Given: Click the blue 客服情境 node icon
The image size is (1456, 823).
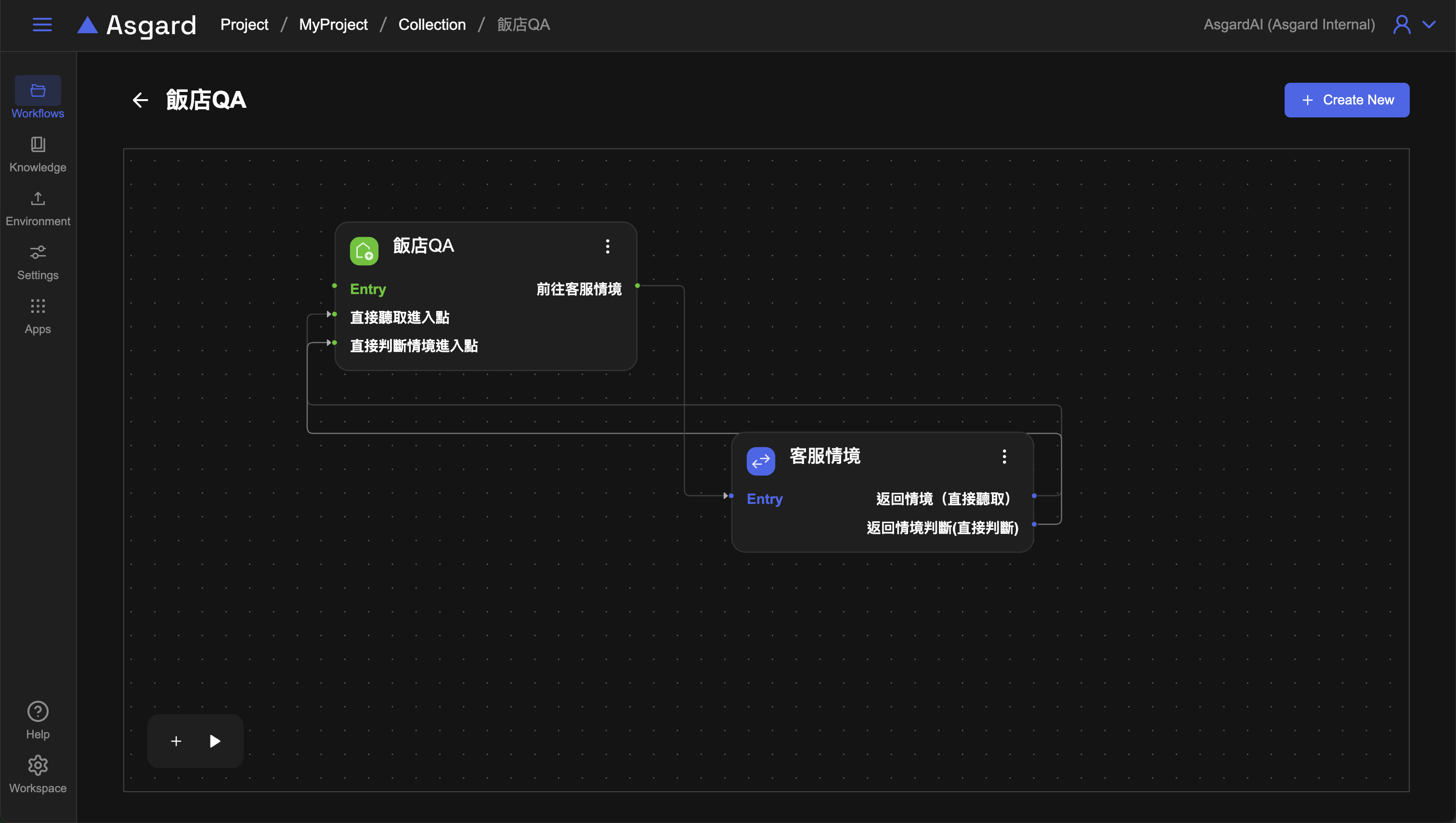Looking at the screenshot, I should pyautogui.click(x=761, y=461).
